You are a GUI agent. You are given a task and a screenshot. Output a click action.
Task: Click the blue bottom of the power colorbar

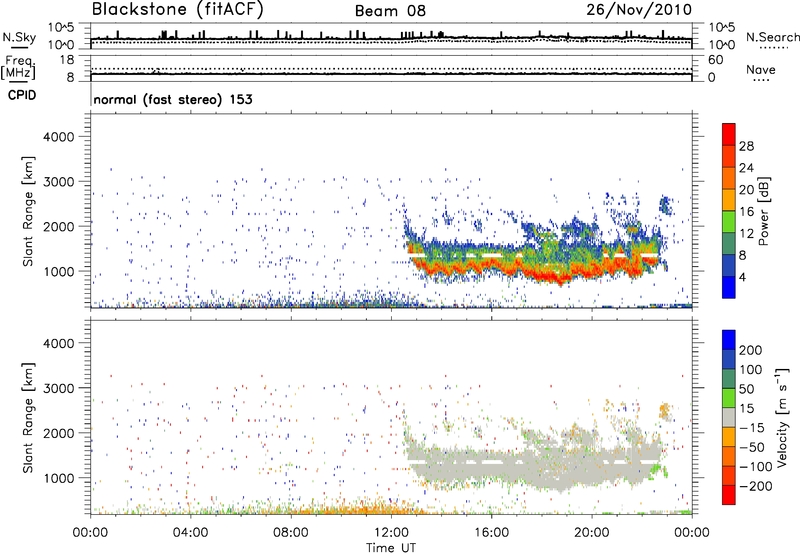729,287
